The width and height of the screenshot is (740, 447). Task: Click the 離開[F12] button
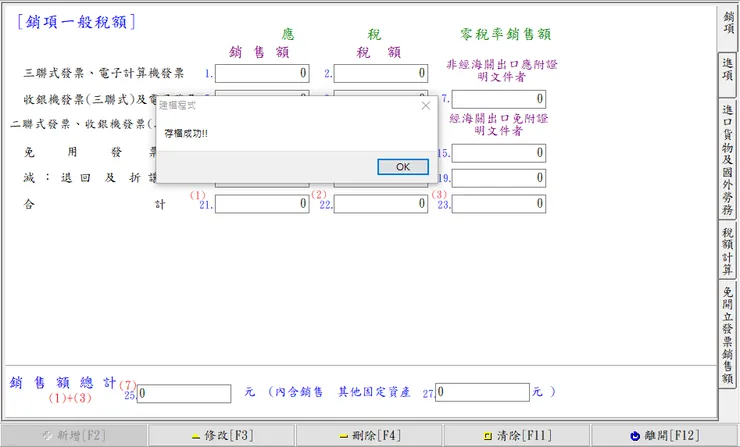[x=665, y=435]
